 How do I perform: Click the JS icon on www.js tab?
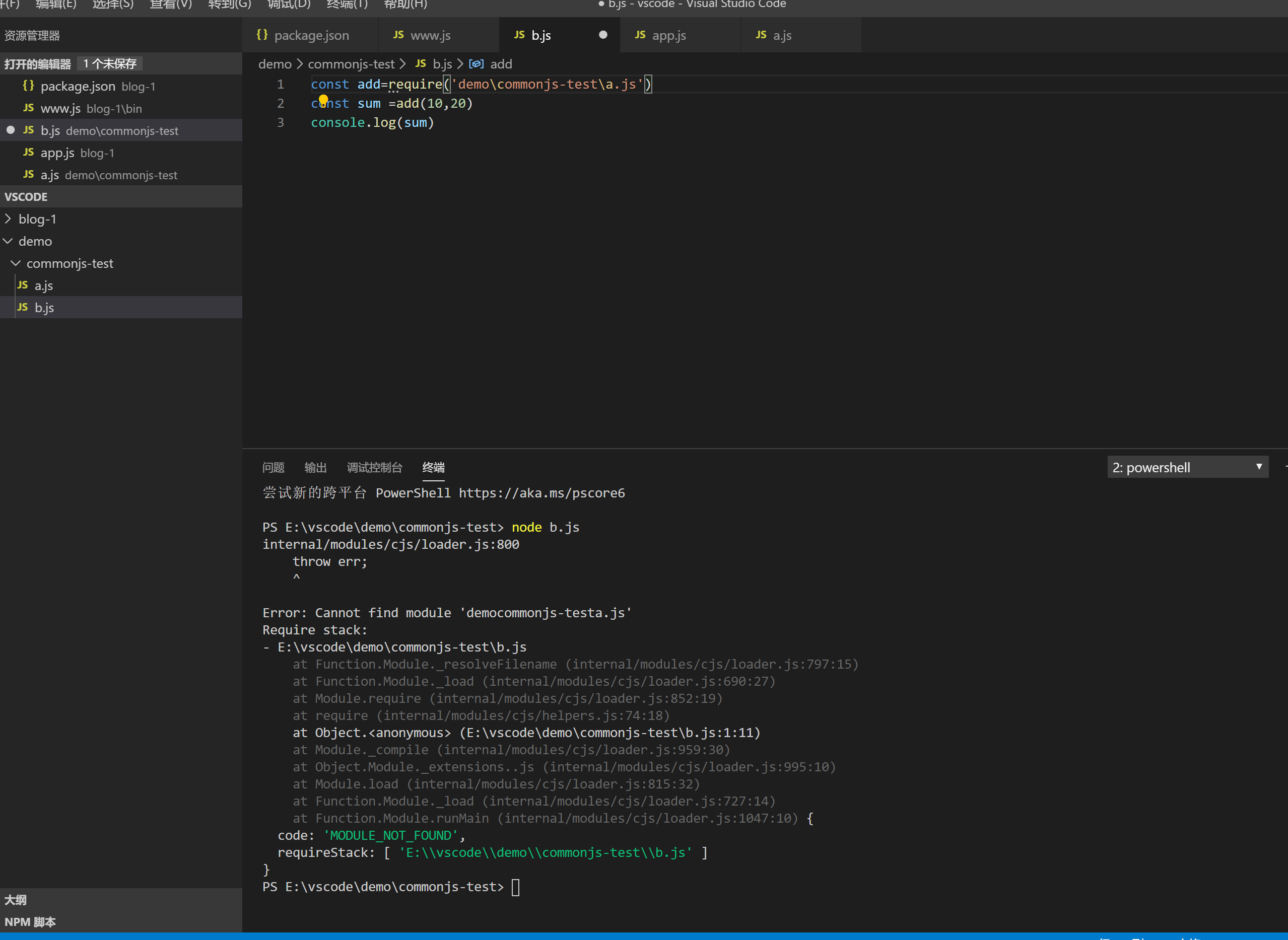pyautogui.click(x=398, y=35)
